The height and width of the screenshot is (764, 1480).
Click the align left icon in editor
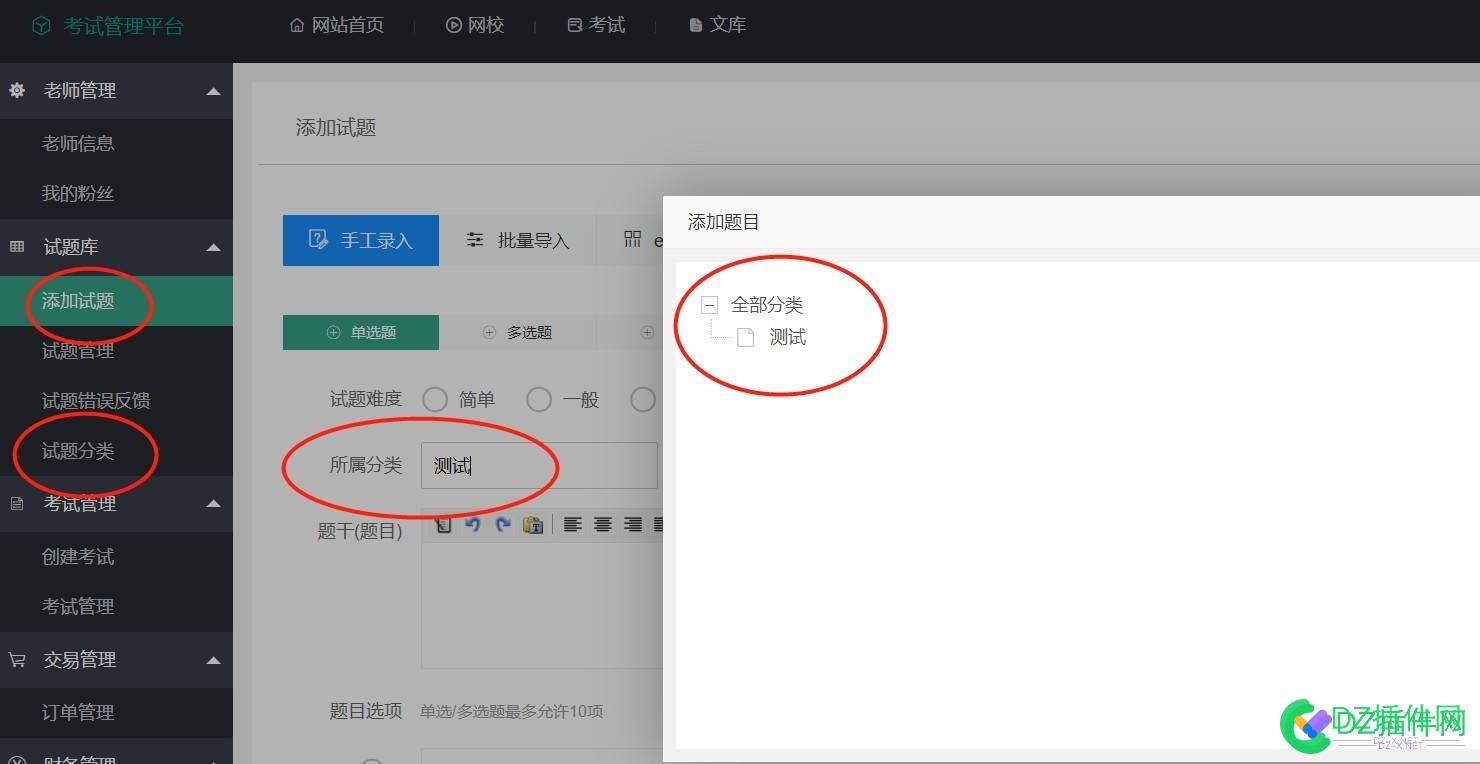[x=573, y=524]
